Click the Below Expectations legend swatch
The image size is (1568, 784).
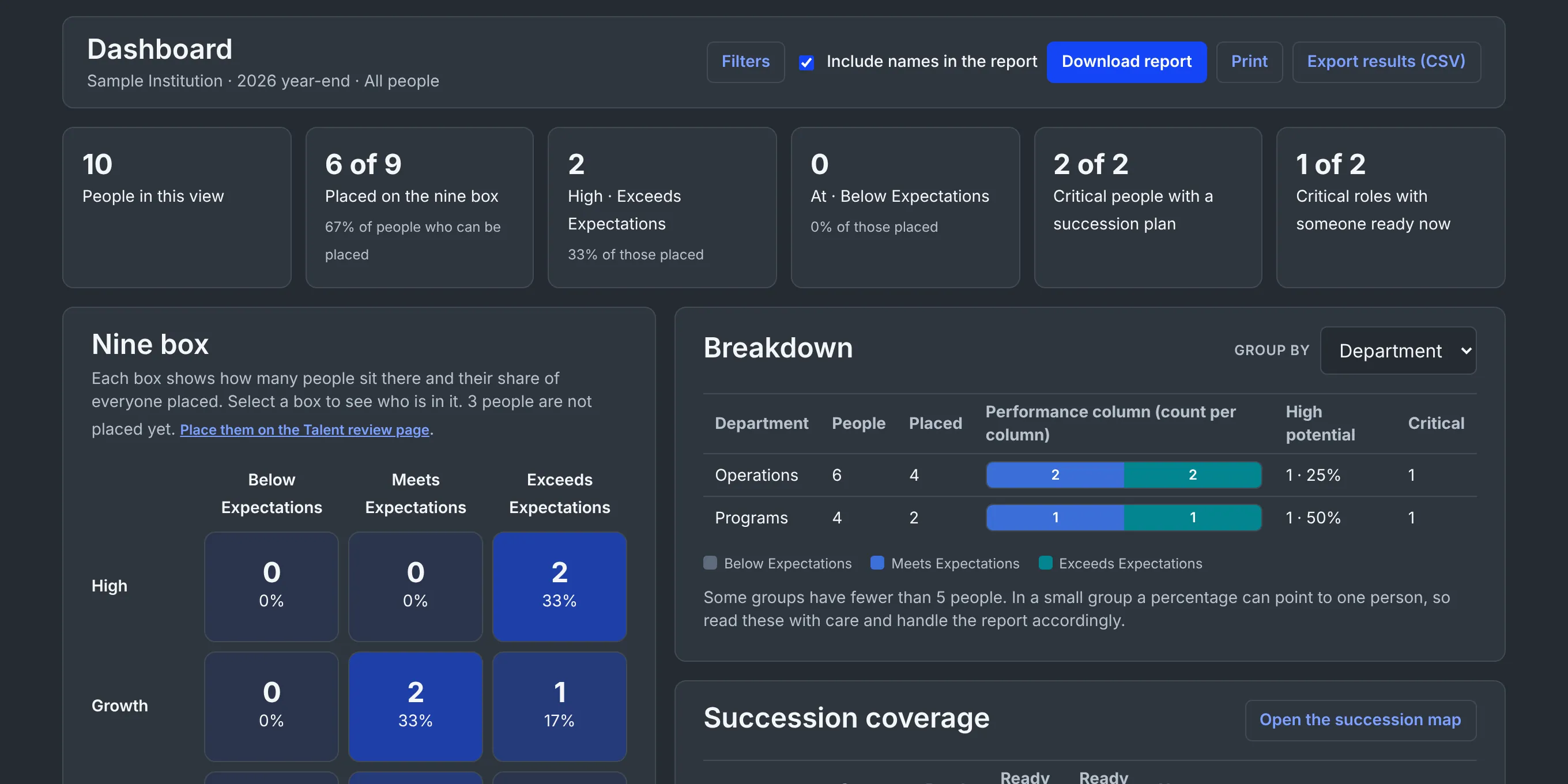(x=710, y=563)
